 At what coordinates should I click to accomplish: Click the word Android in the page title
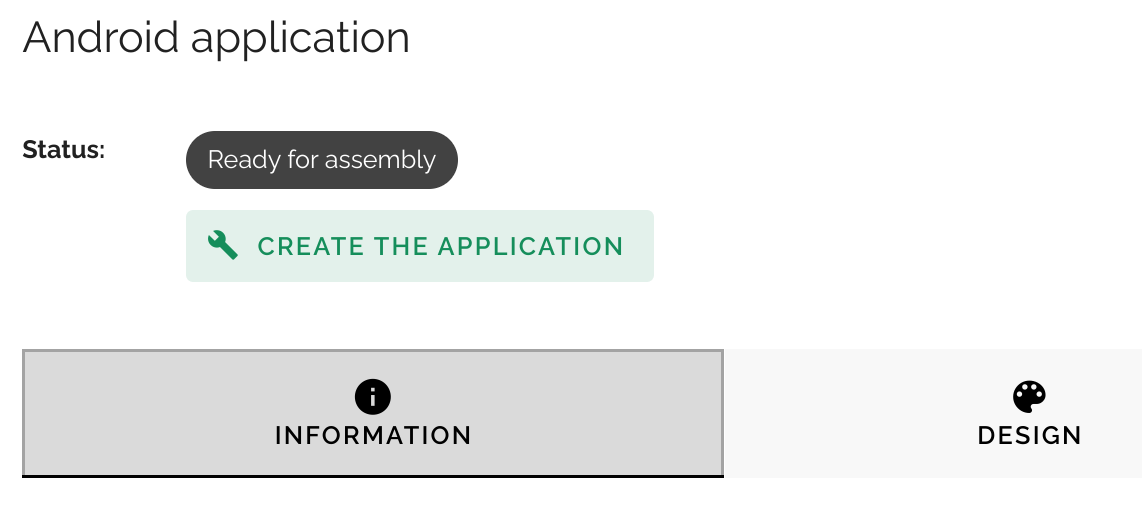click(x=101, y=37)
